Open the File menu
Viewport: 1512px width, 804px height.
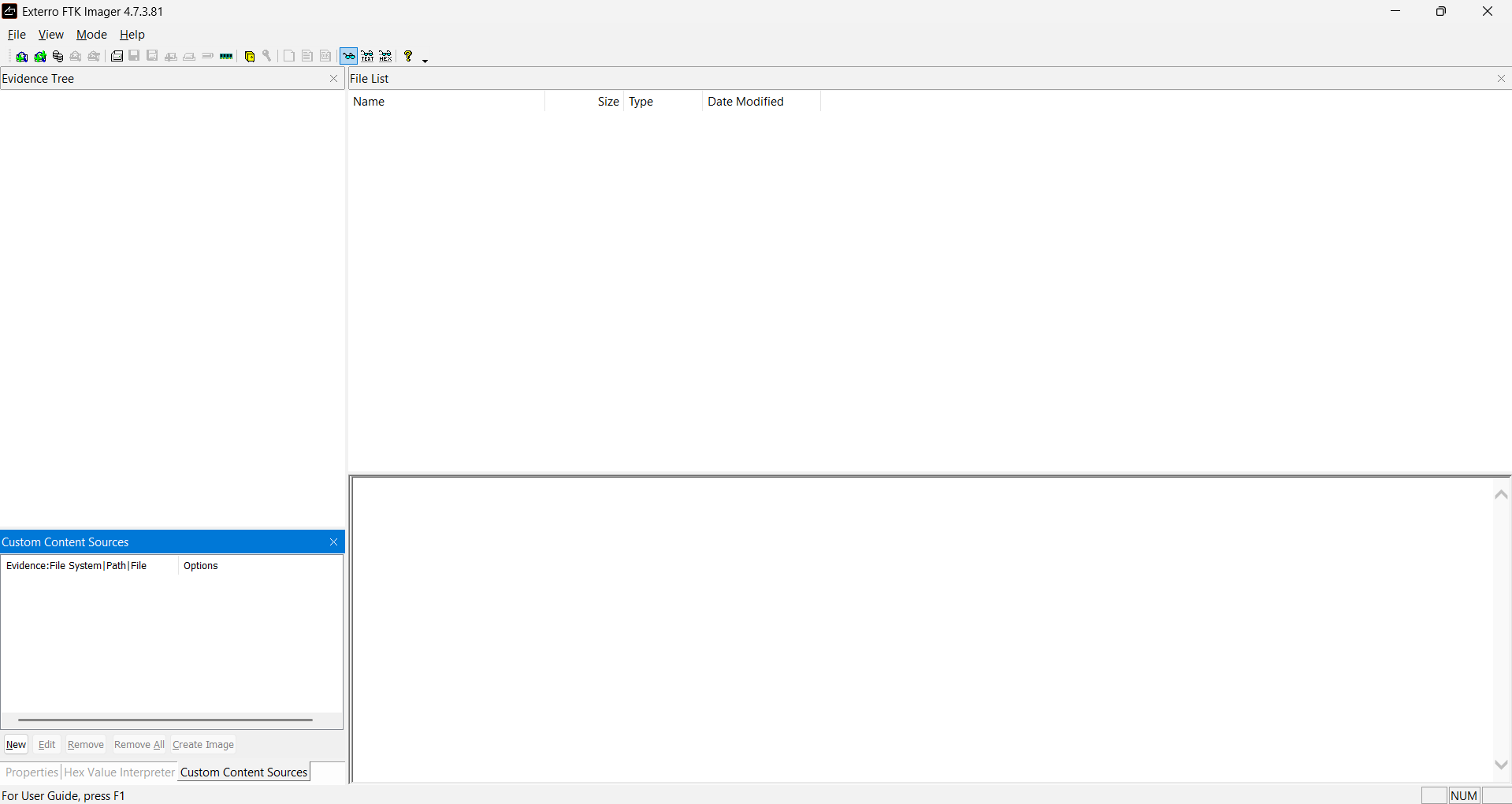click(17, 35)
